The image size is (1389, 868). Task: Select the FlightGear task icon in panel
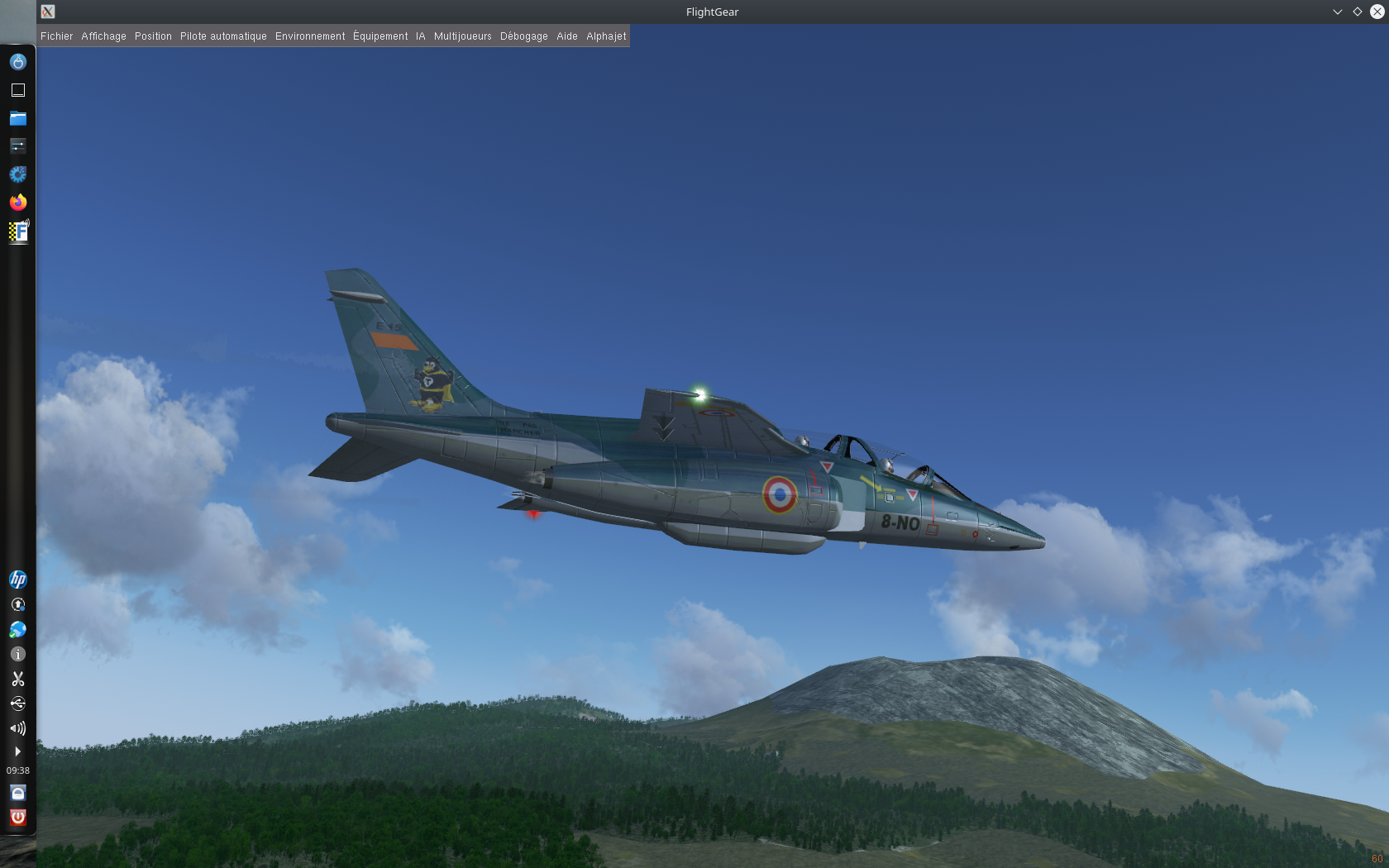click(x=18, y=231)
